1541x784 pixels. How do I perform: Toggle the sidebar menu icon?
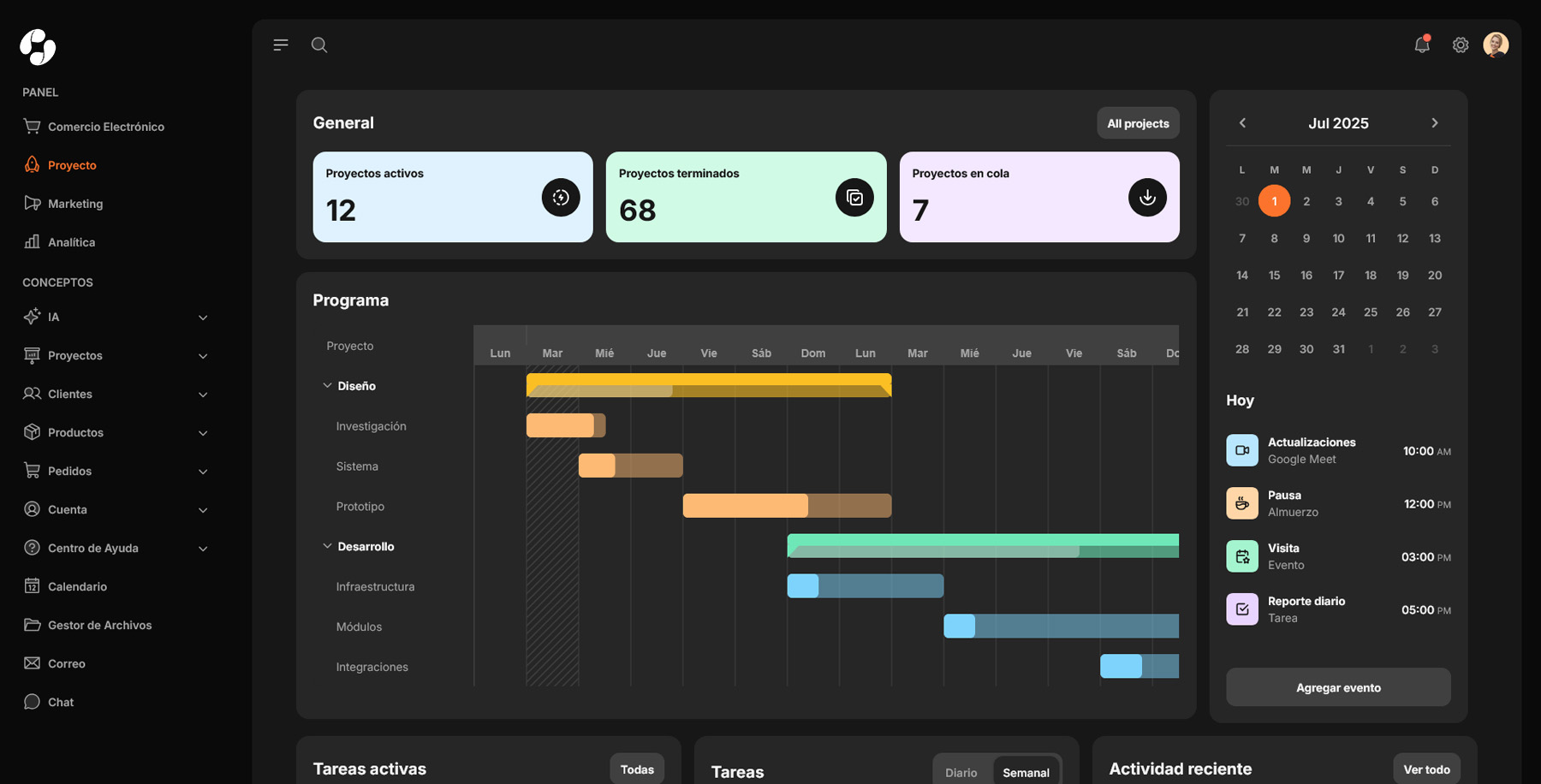click(281, 45)
